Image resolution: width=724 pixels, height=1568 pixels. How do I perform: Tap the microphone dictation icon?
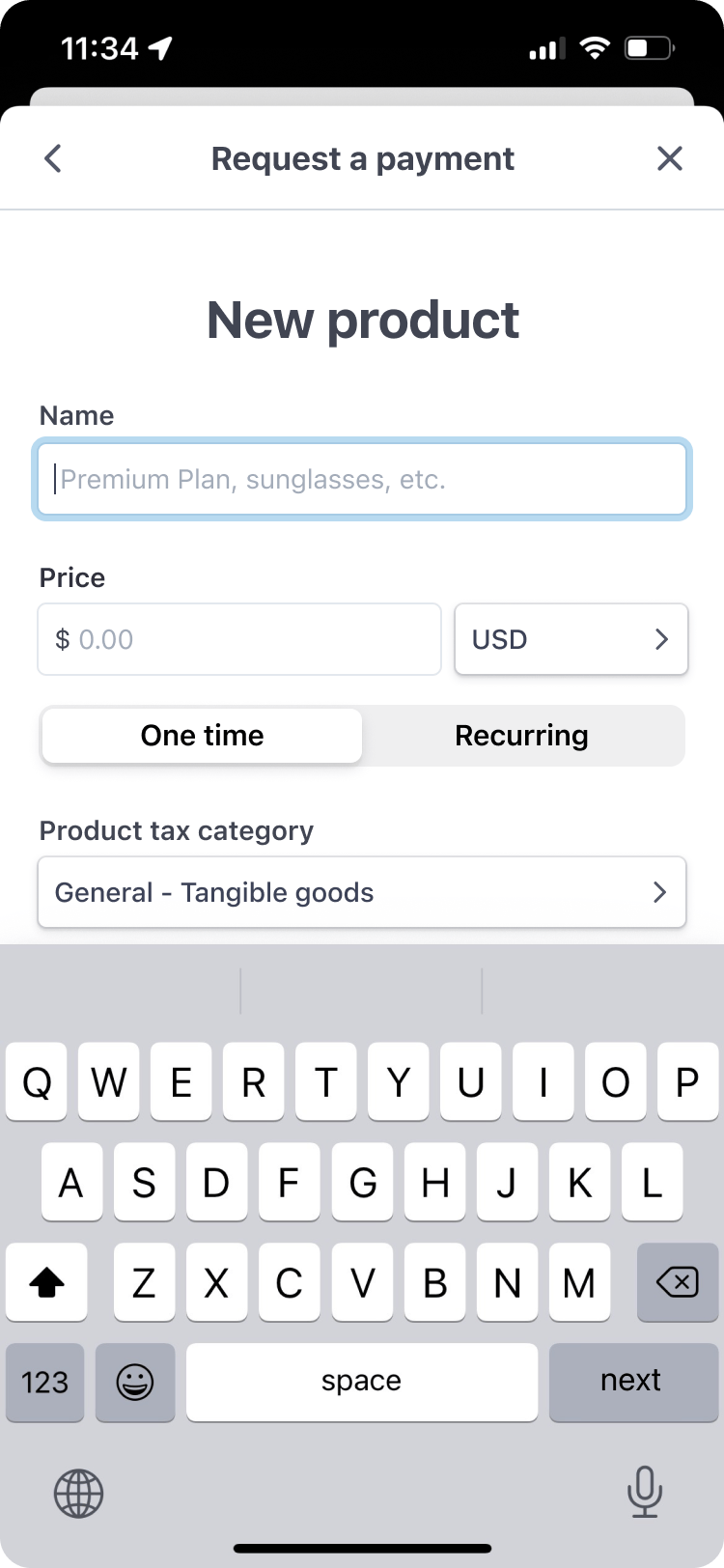[644, 1492]
